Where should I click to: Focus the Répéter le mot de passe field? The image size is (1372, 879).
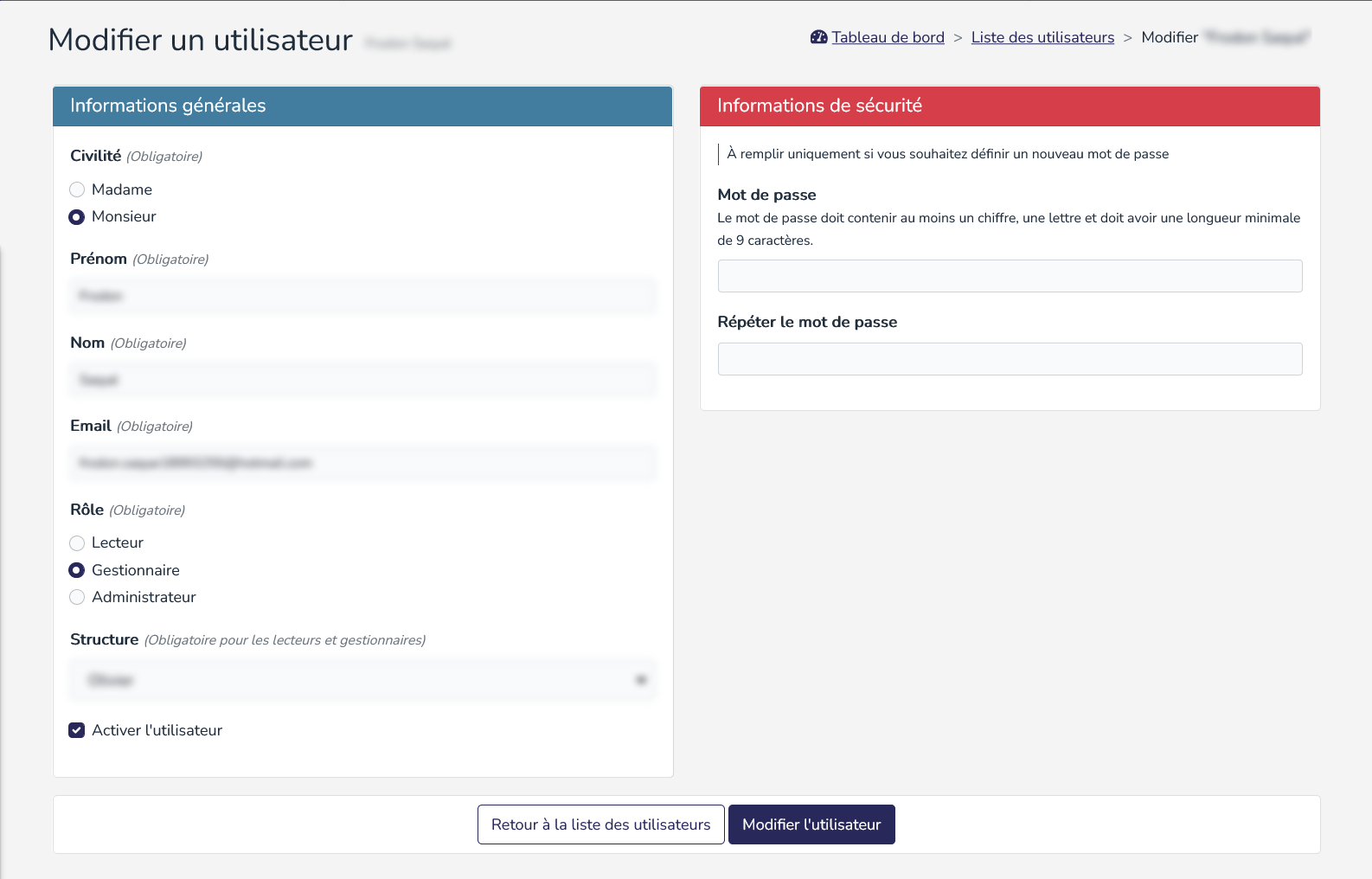pyautogui.click(x=1010, y=359)
